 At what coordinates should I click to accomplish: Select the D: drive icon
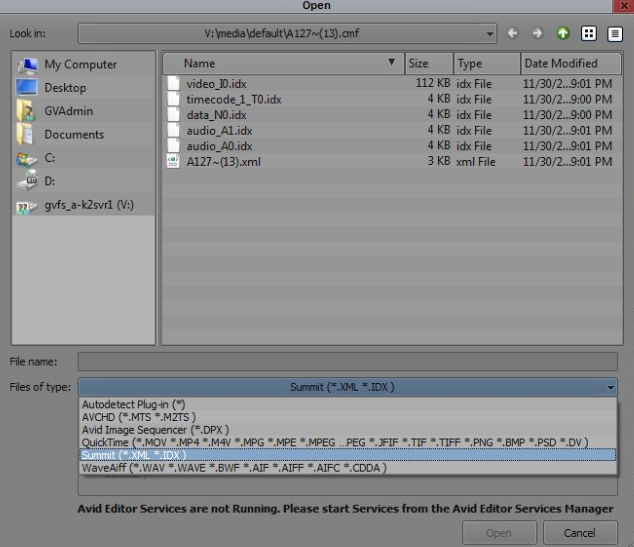coord(27,180)
